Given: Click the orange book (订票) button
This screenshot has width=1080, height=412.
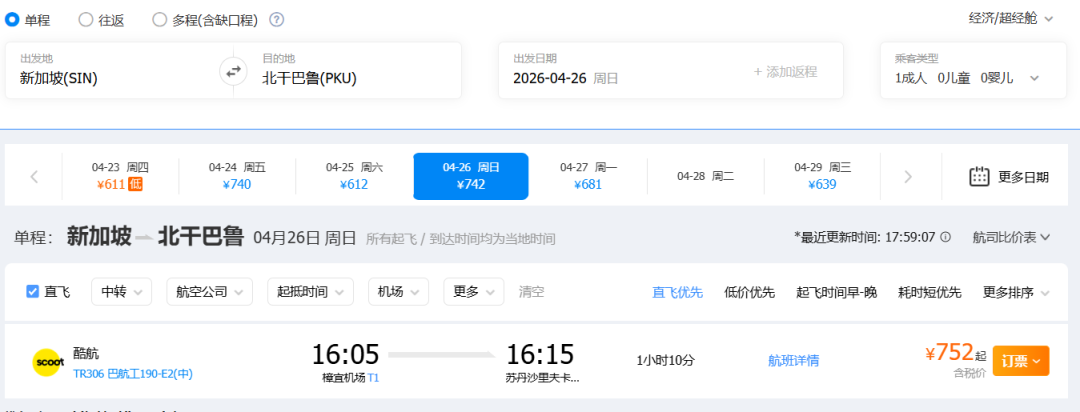Looking at the screenshot, I should click(1020, 361).
